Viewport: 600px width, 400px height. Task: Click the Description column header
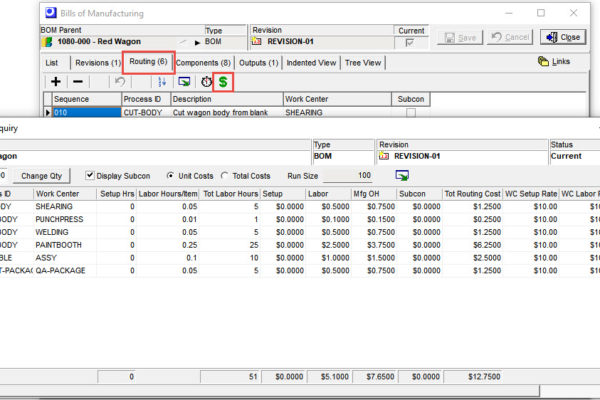pyautogui.click(x=227, y=99)
